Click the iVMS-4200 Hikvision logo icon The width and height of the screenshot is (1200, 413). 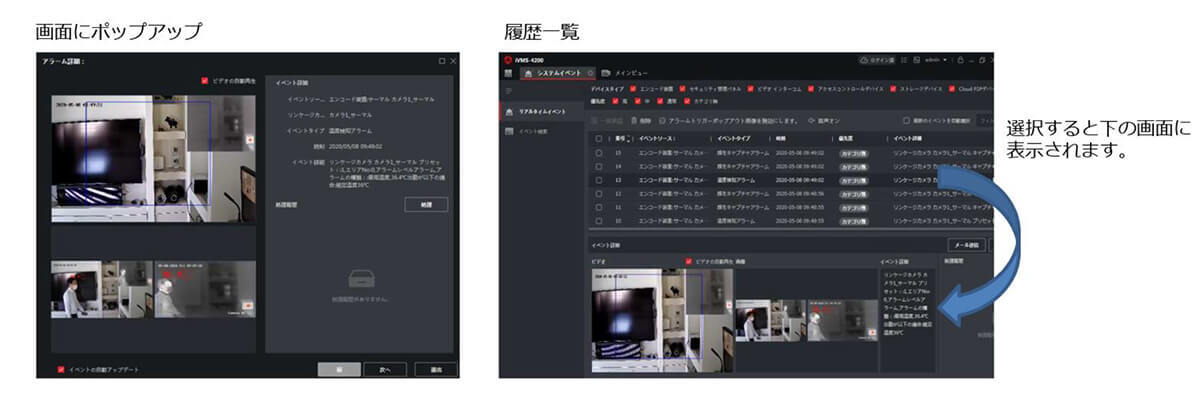[507, 59]
